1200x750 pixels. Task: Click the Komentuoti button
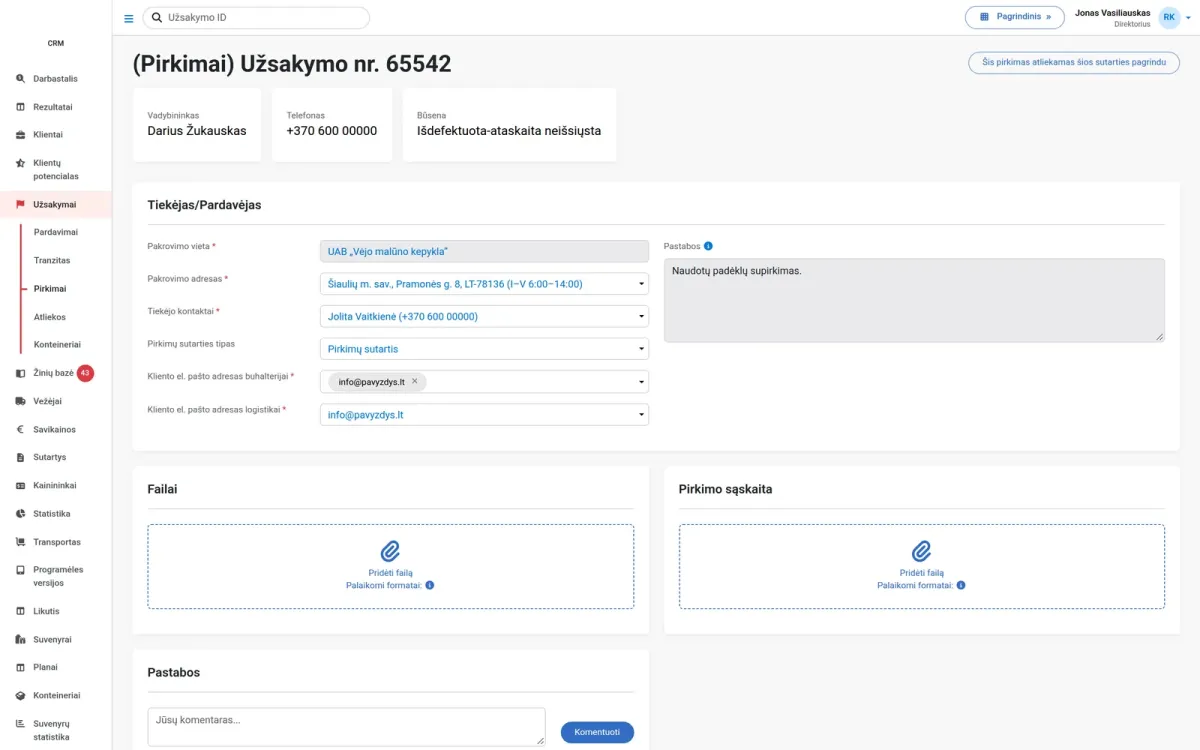click(x=597, y=732)
